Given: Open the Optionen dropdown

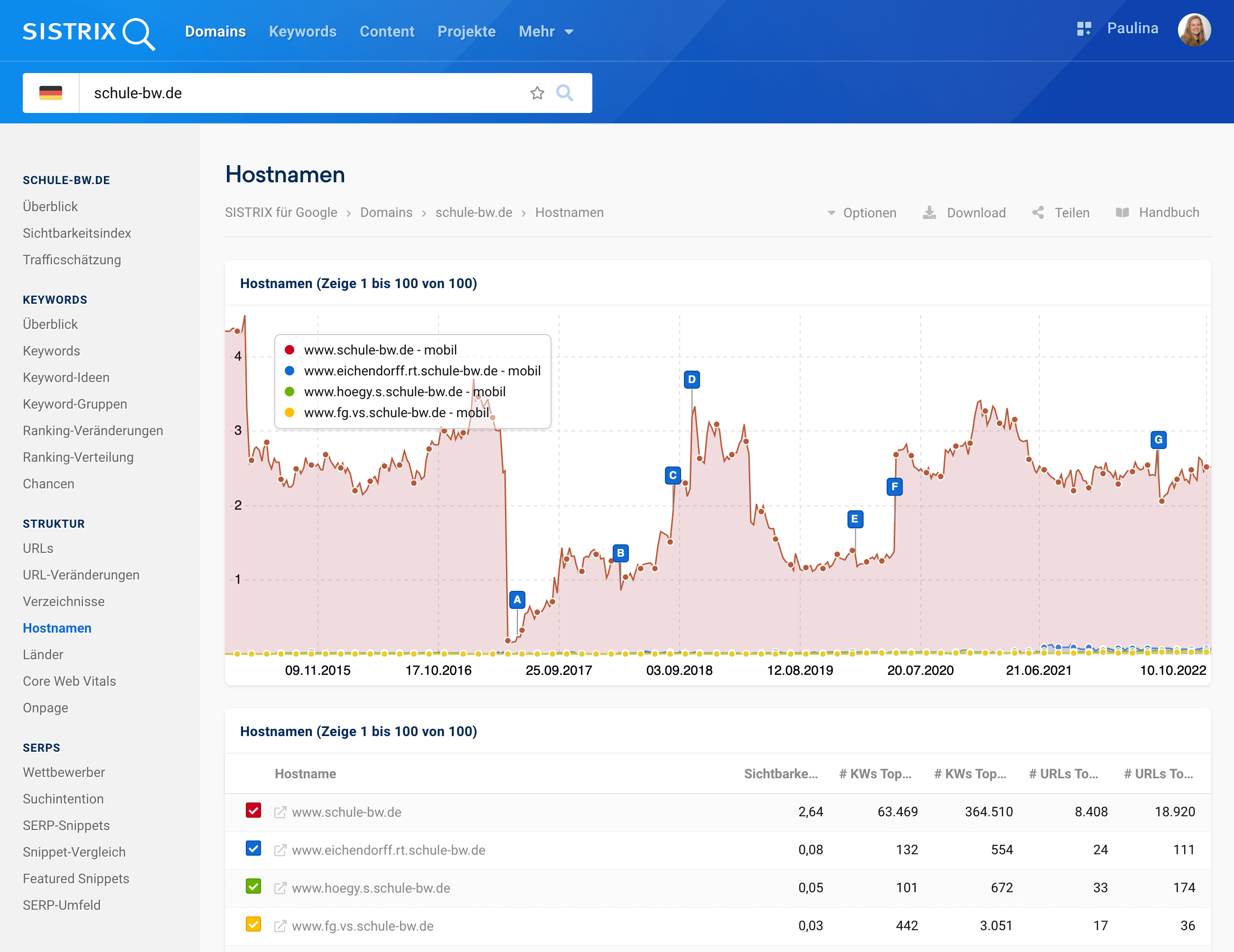Looking at the screenshot, I should tap(862, 213).
